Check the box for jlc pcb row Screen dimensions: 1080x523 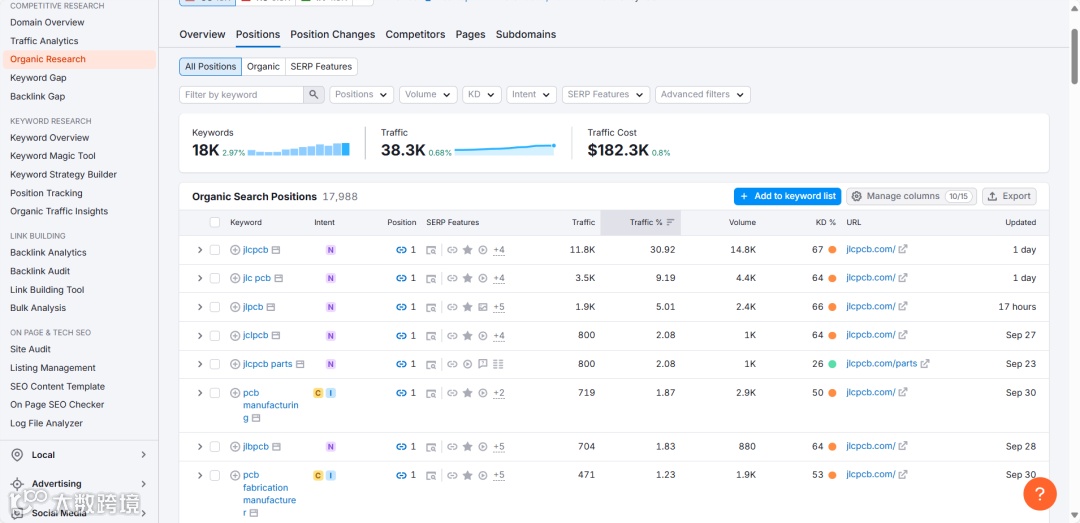pos(215,278)
